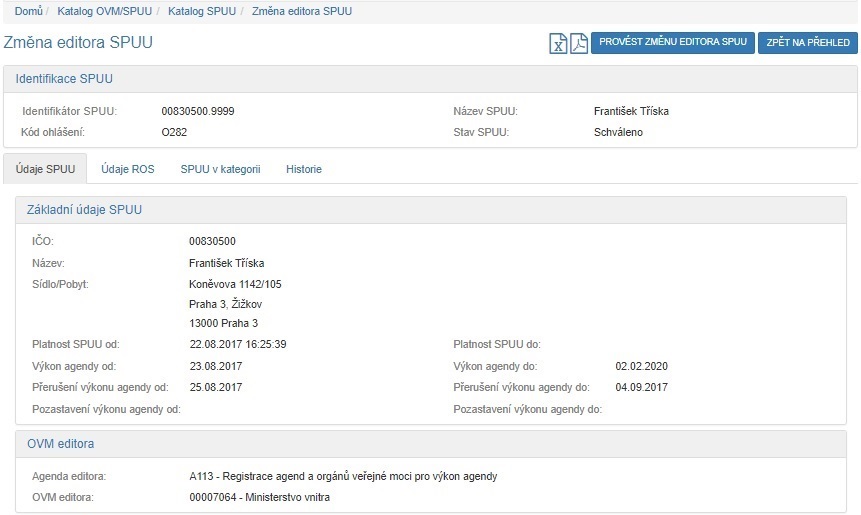Select the Údaje SPUU tab
Viewport: 861px width, 515px height.
point(46,169)
